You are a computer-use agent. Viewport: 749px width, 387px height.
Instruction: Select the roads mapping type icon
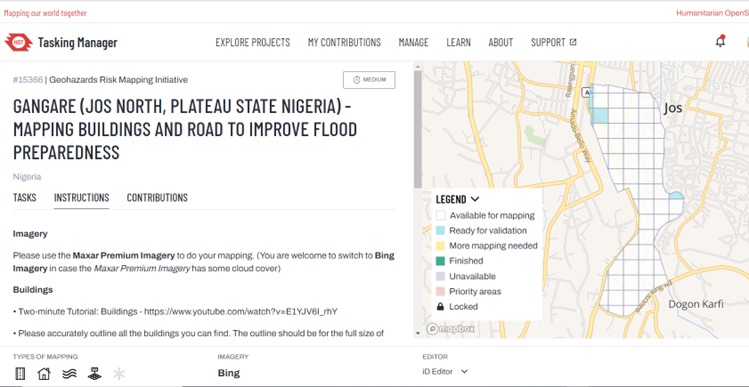[x=20, y=374]
